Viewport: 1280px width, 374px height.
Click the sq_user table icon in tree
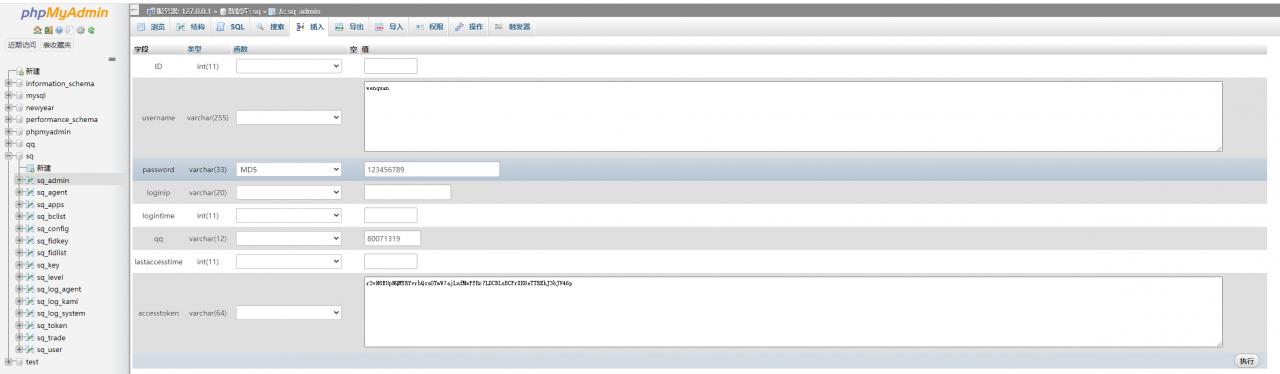pyautogui.click(x=29, y=349)
